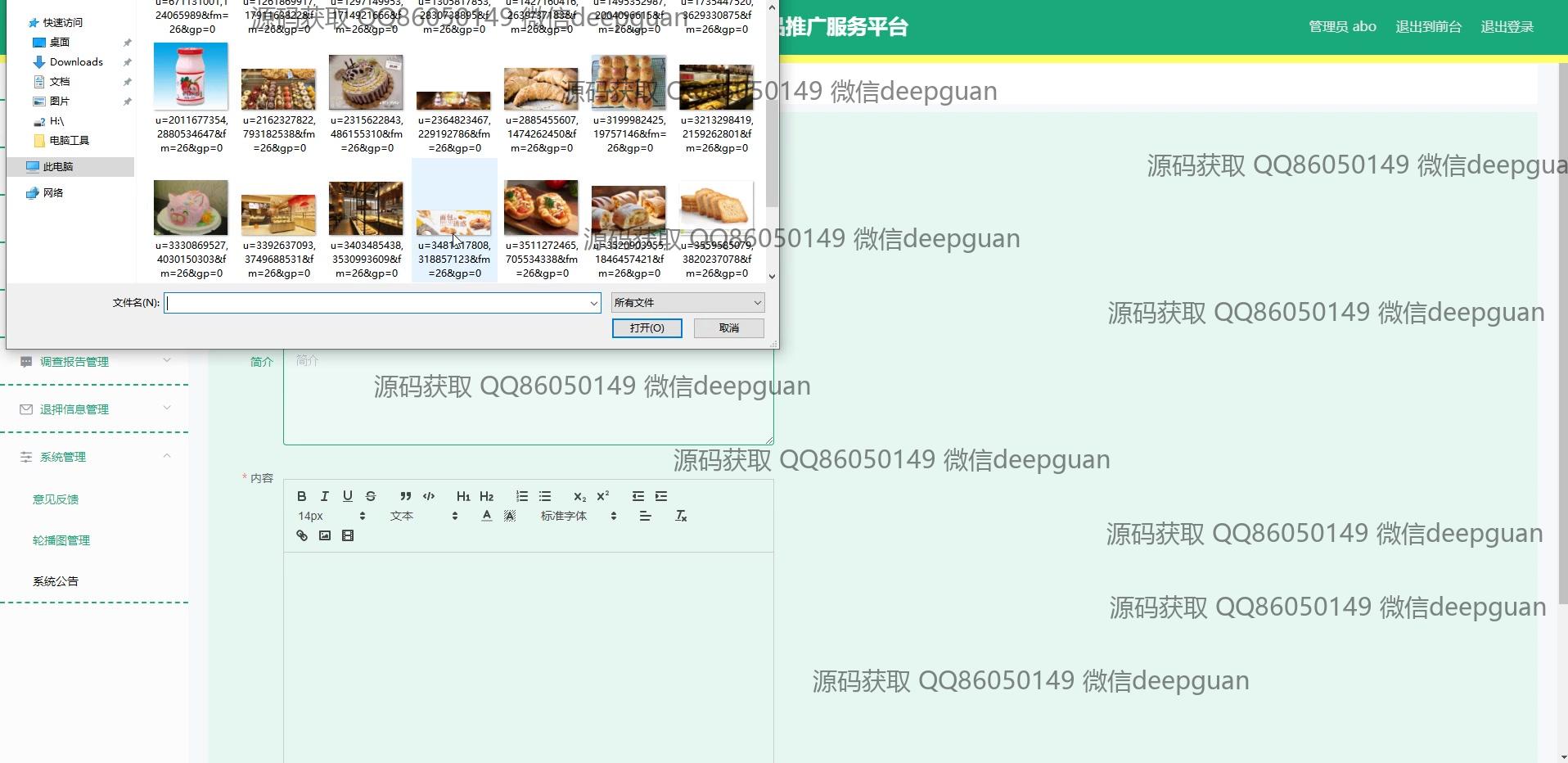Open 图片 in the file dialog sidebar

(x=60, y=101)
